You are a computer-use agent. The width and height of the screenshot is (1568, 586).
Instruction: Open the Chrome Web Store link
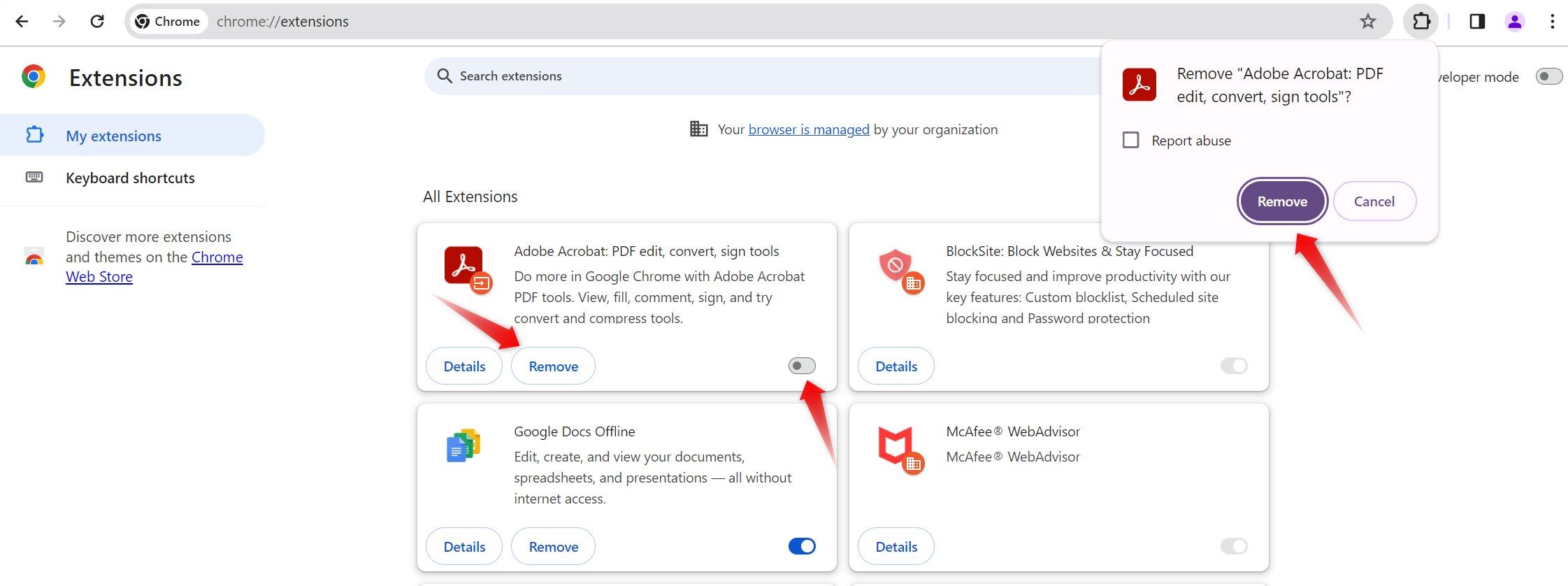[154, 266]
